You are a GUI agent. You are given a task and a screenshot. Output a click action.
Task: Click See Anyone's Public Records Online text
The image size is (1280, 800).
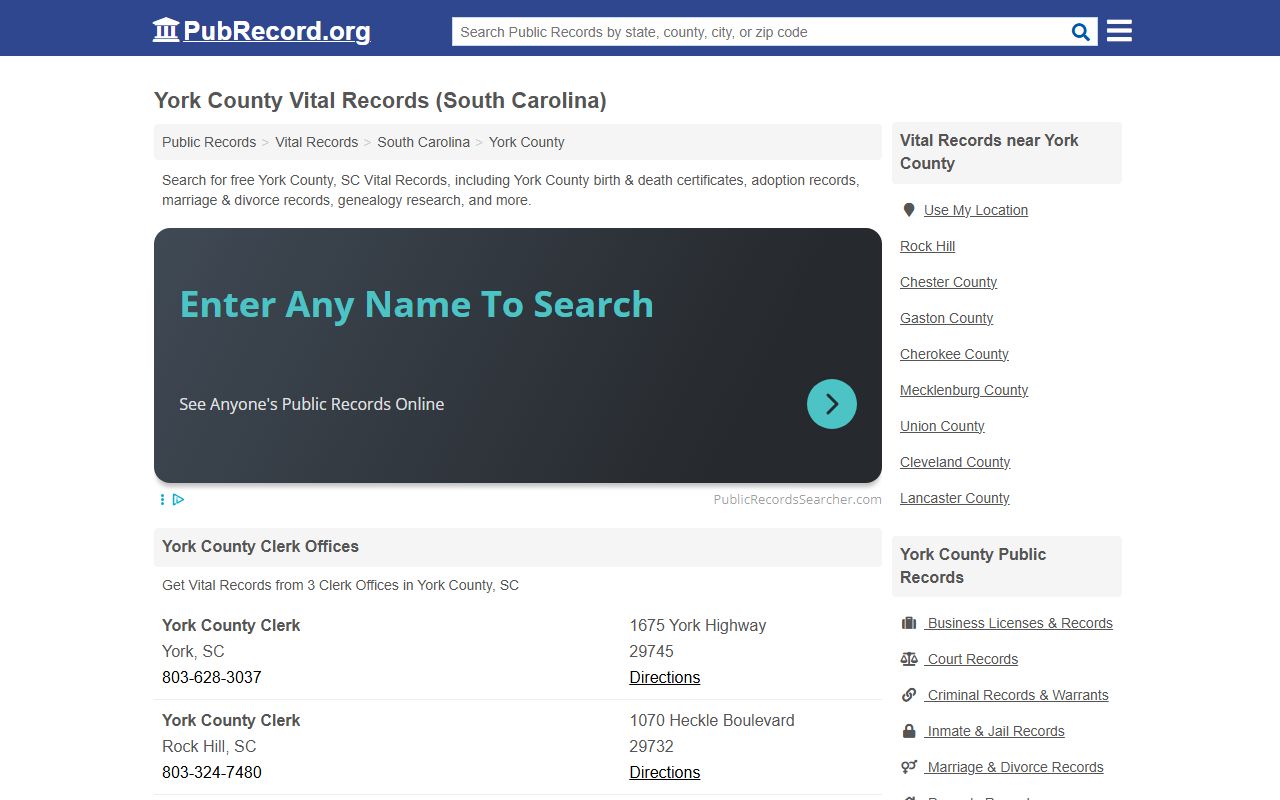click(312, 404)
